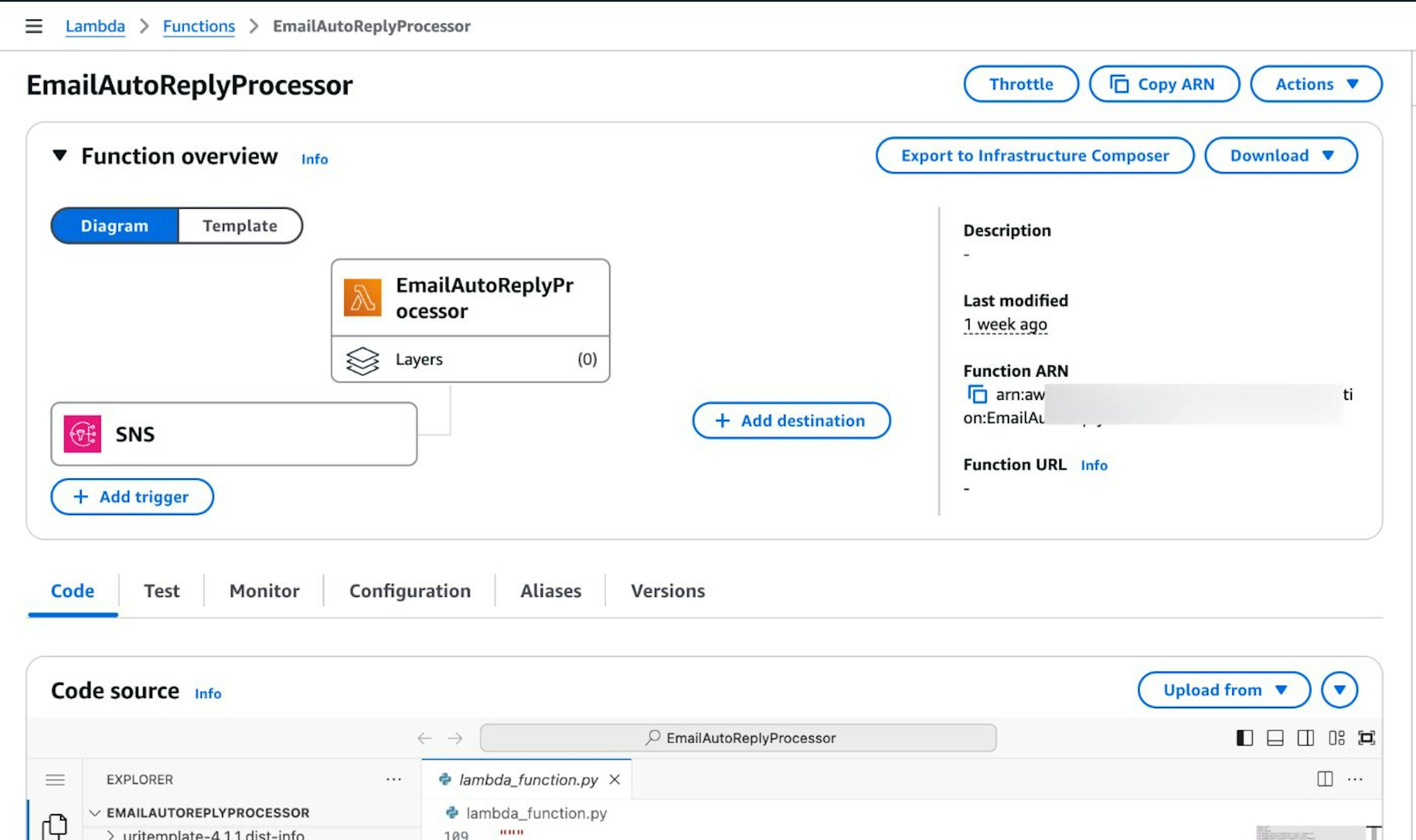Image resolution: width=1416 pixels, height=840 pixels.
Task: Click the EmailAutoReplyProcessor search bar
Action: (x=739, y=738)
